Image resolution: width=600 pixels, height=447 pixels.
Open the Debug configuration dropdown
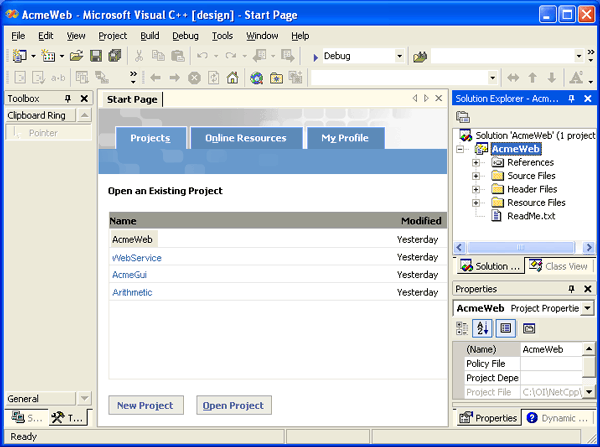click(x=399, y=56)
